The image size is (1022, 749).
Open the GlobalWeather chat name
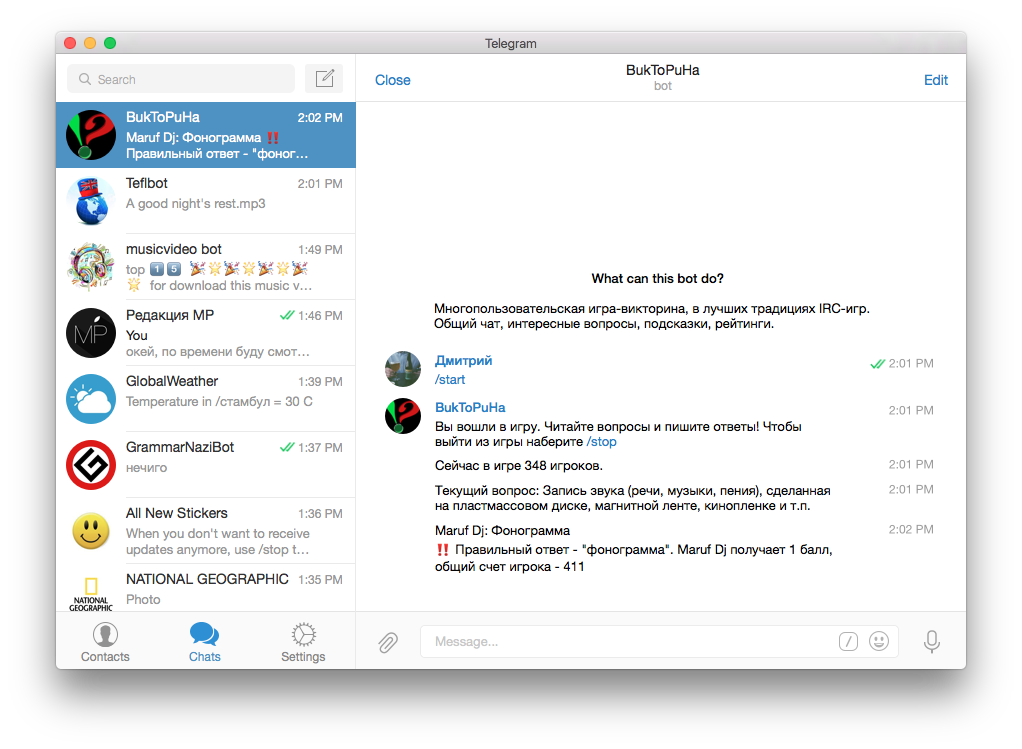(x=171, y=381)
